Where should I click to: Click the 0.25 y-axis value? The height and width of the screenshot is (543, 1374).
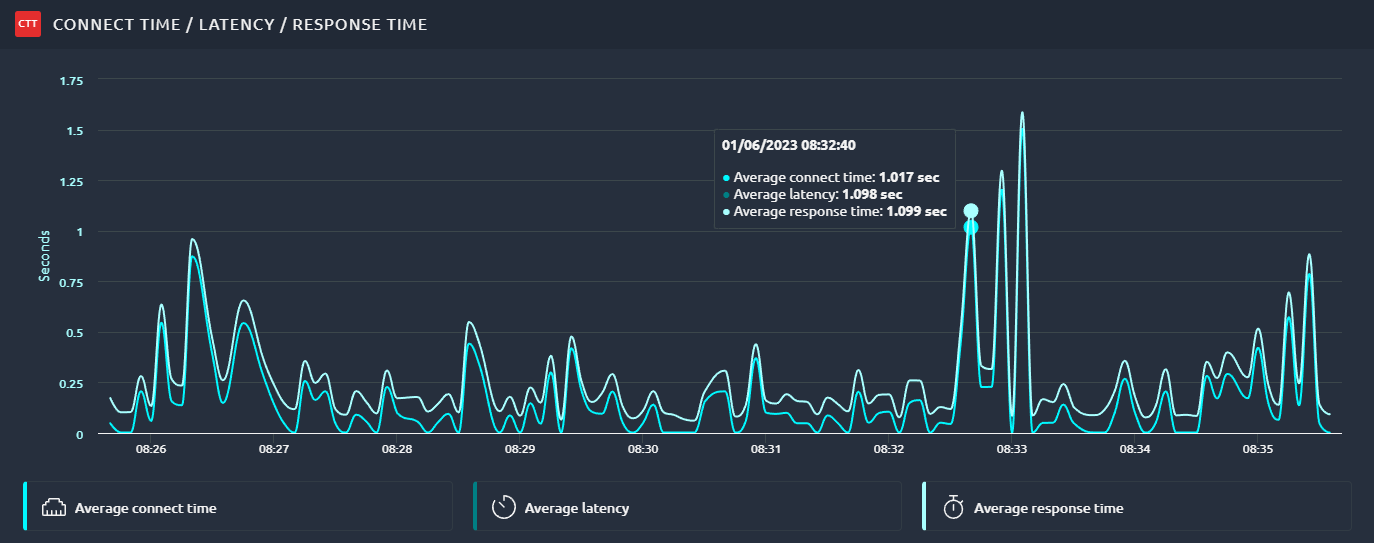72,384
